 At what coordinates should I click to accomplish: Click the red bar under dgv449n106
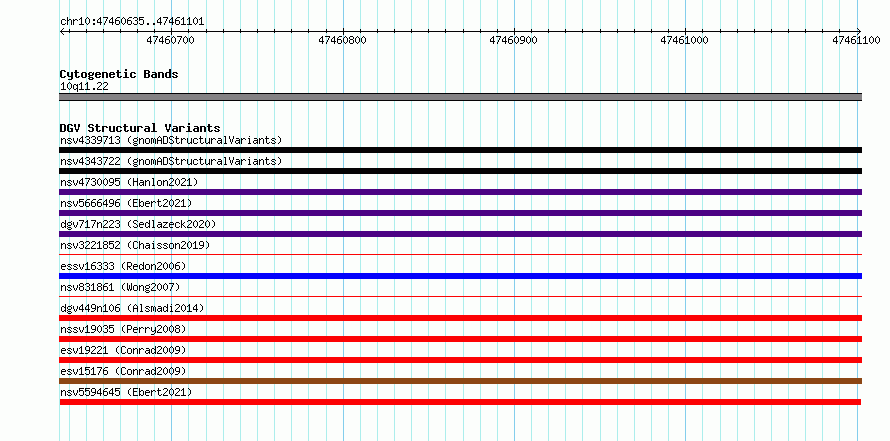tap(460, 318)
